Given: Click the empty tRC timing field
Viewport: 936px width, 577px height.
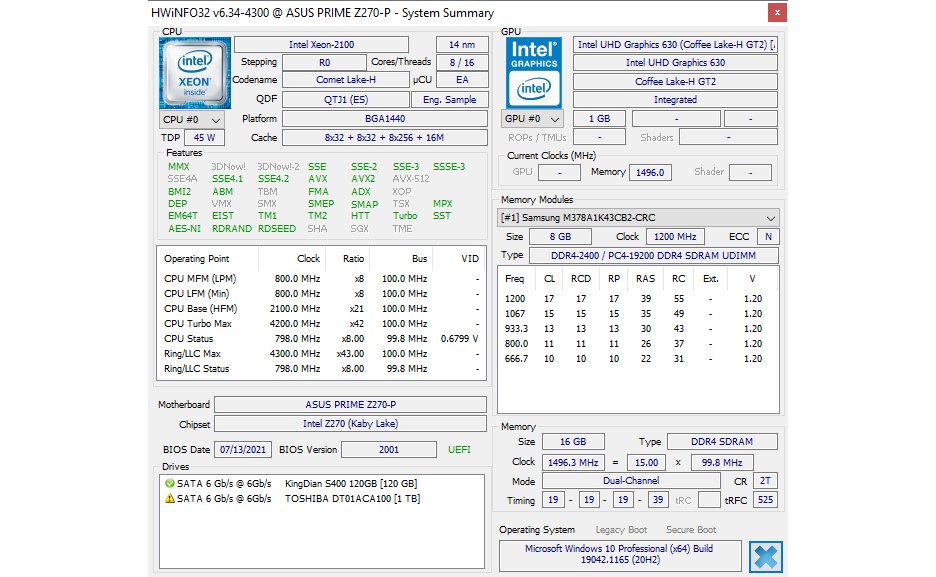Looking at the screenshot, I should pos(709,500).
